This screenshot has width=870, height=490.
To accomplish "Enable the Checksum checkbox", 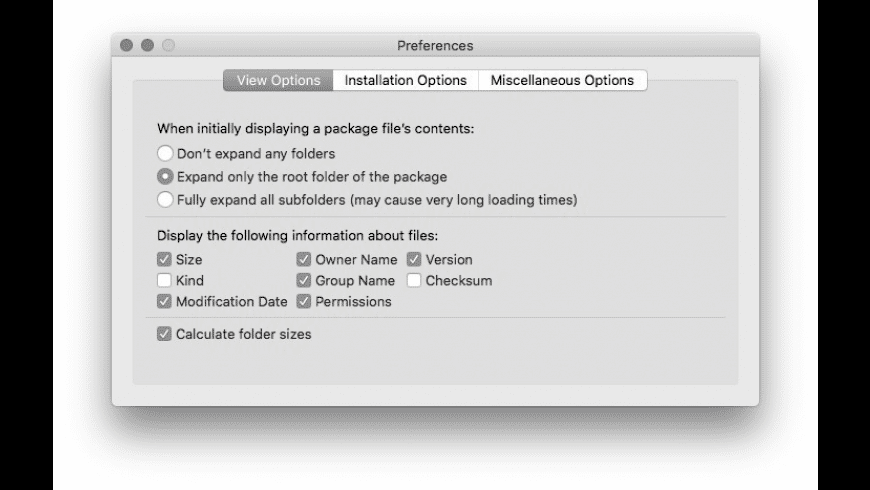I will click(x=414, y=281).
